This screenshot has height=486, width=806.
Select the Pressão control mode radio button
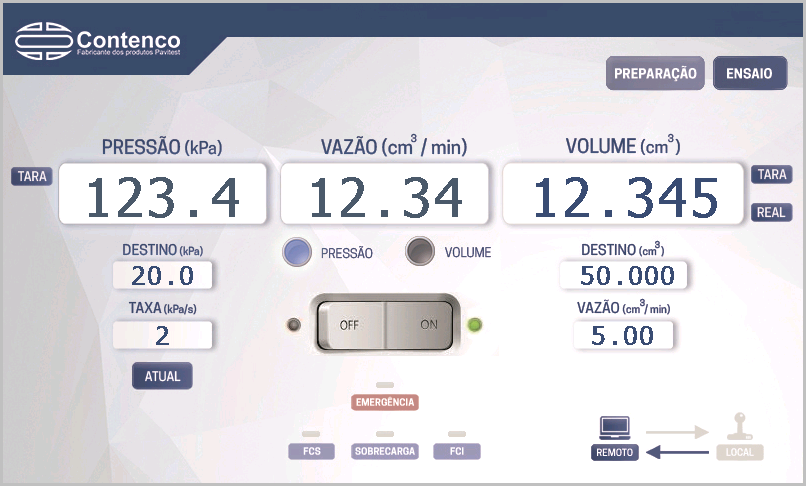tap(298, 252)
